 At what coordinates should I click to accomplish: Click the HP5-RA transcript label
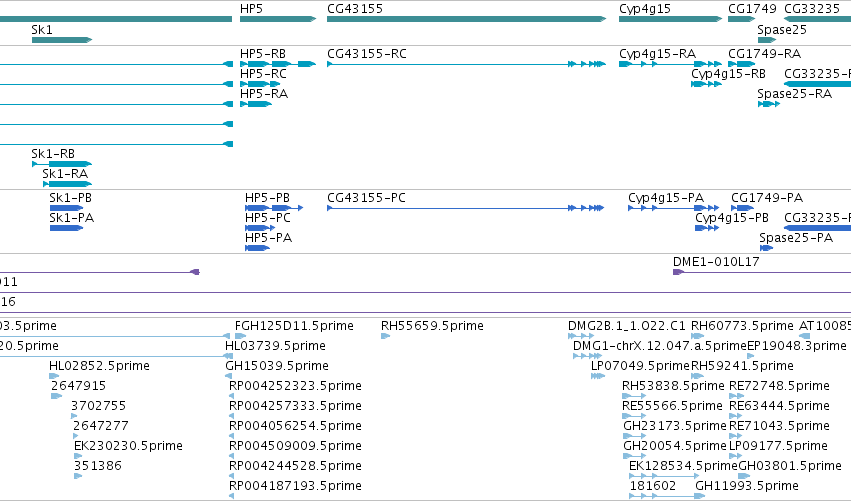[x=264, y=94]
